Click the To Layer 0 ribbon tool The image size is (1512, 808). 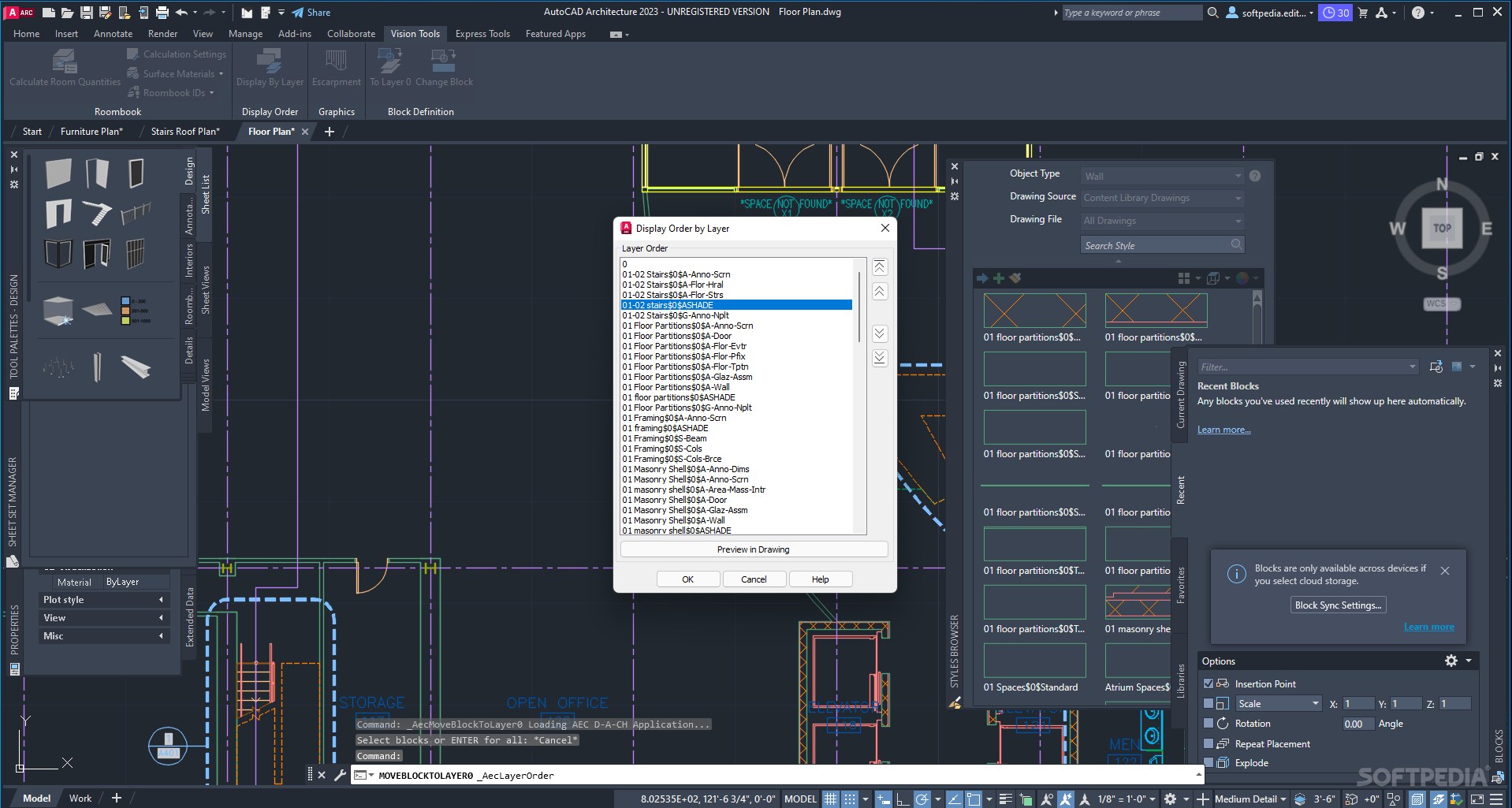coord(390,67)
